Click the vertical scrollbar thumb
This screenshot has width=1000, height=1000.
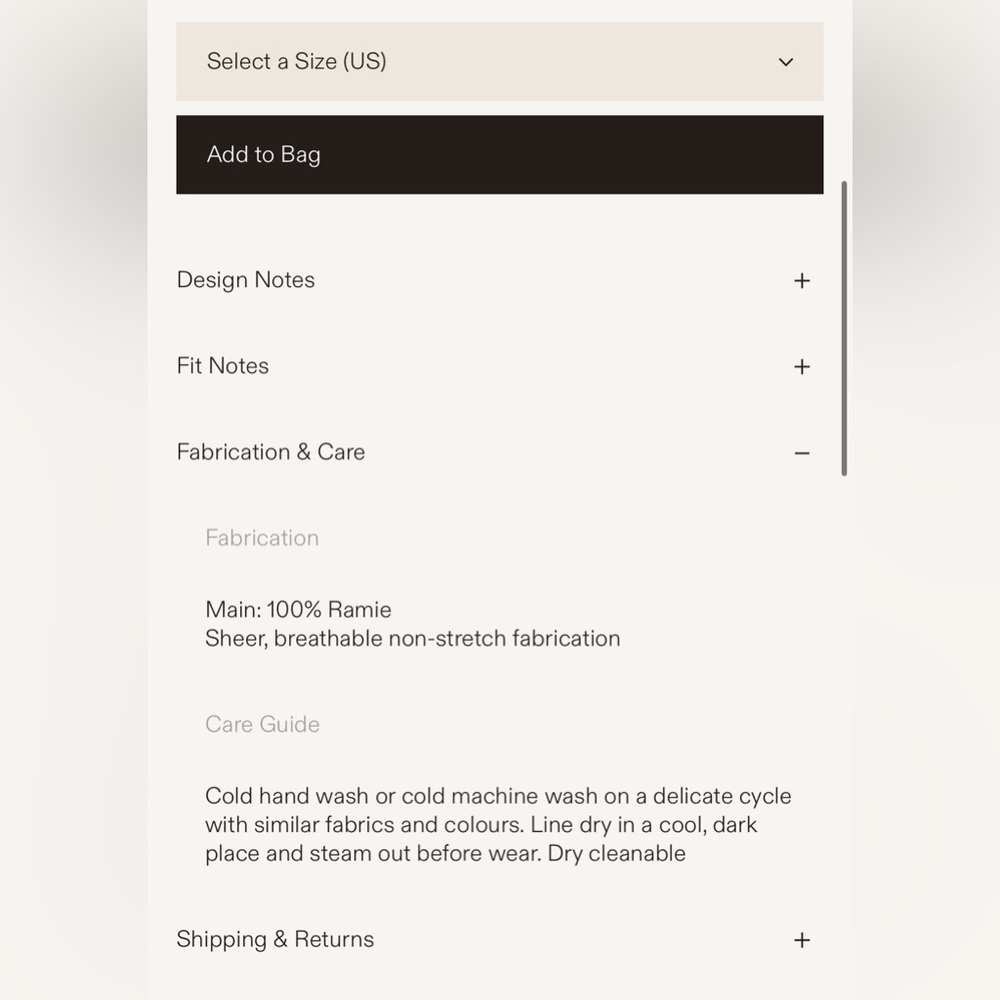coord(844,328)
